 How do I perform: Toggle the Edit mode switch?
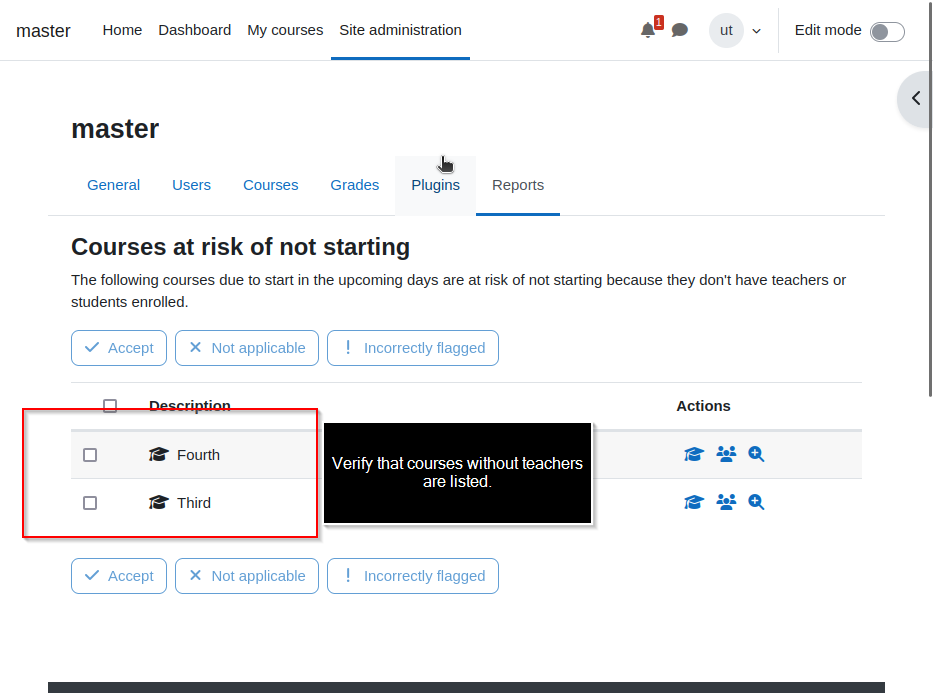887,32
